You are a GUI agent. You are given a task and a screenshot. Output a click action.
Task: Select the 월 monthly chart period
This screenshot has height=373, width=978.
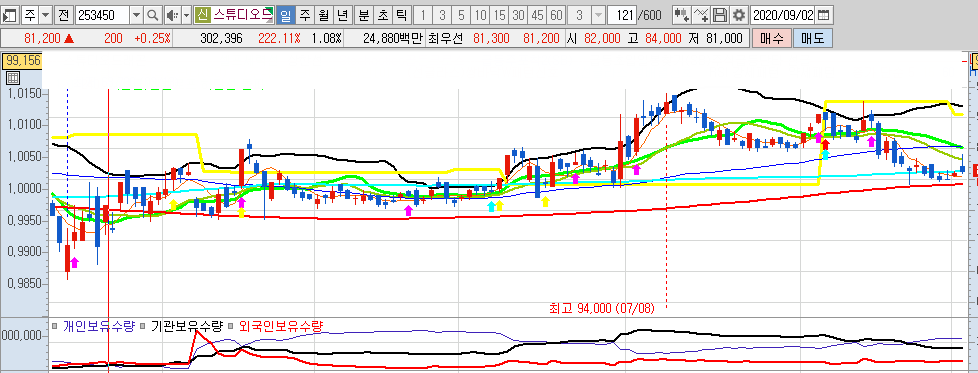323,14
